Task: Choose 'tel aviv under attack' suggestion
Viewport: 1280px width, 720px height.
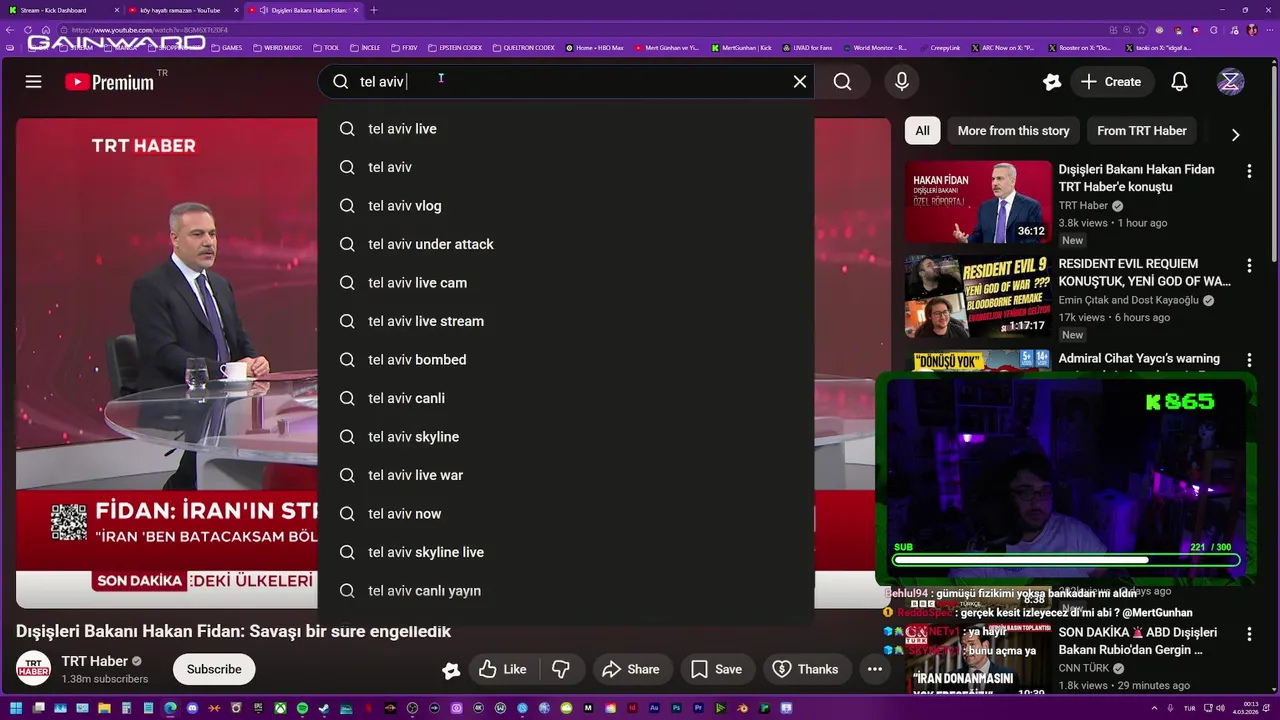Action: click(x=566, y=244)
